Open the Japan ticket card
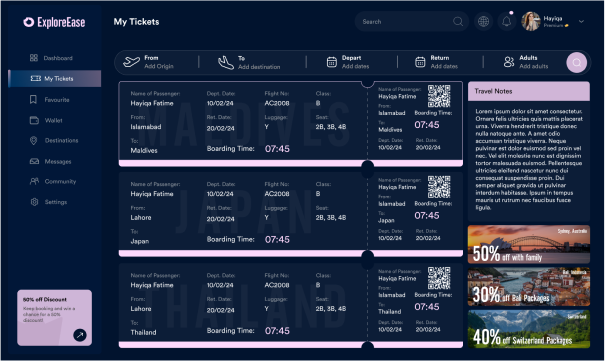Viewport: 605px width, 361px height. 291,214
